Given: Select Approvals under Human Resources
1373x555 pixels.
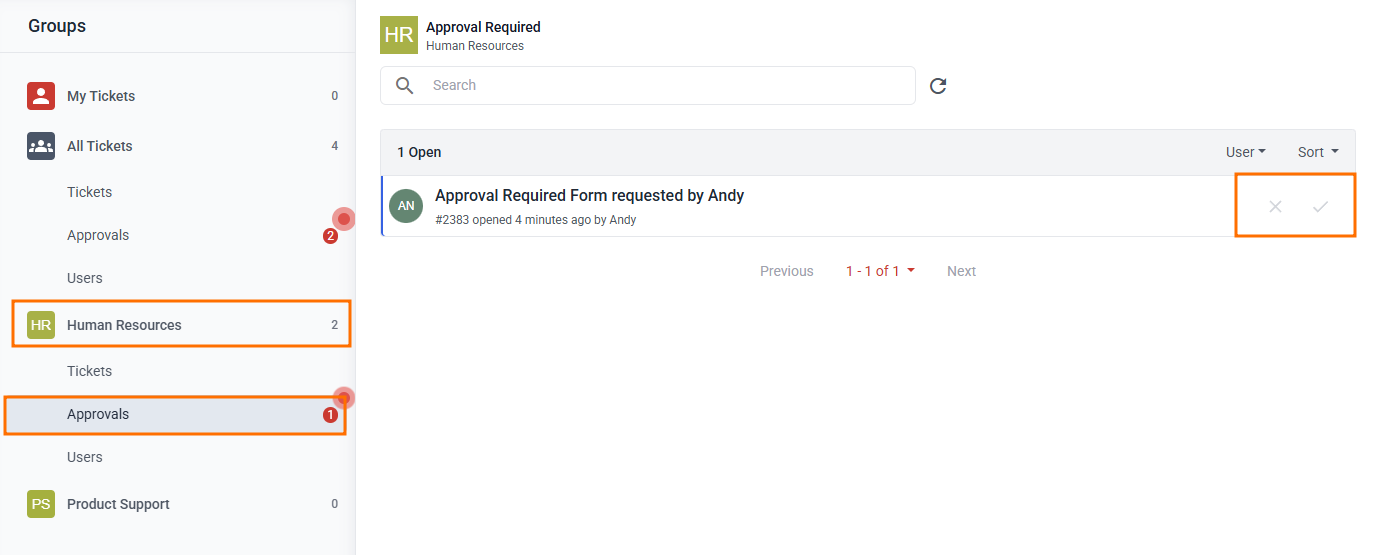Looking at the screenshot, I should (98, 414).
